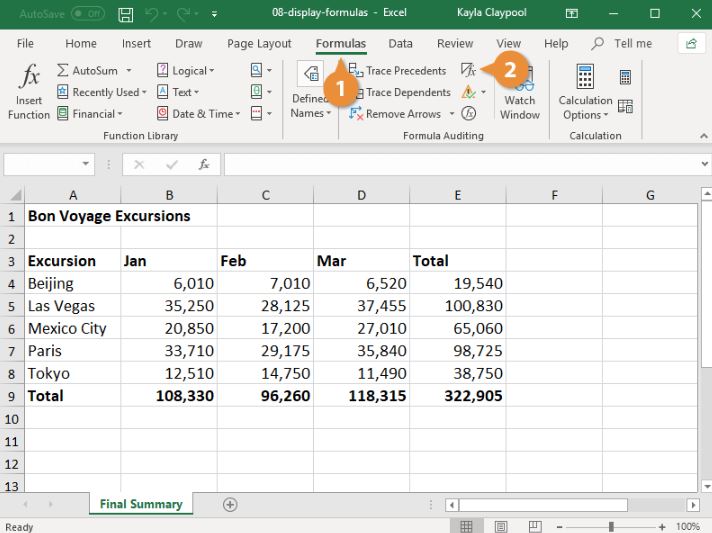Image resolution: width=712 pixels, height=533 pixels.
Task: Click the Save icon in the title bar
Action: click(126, 15)
